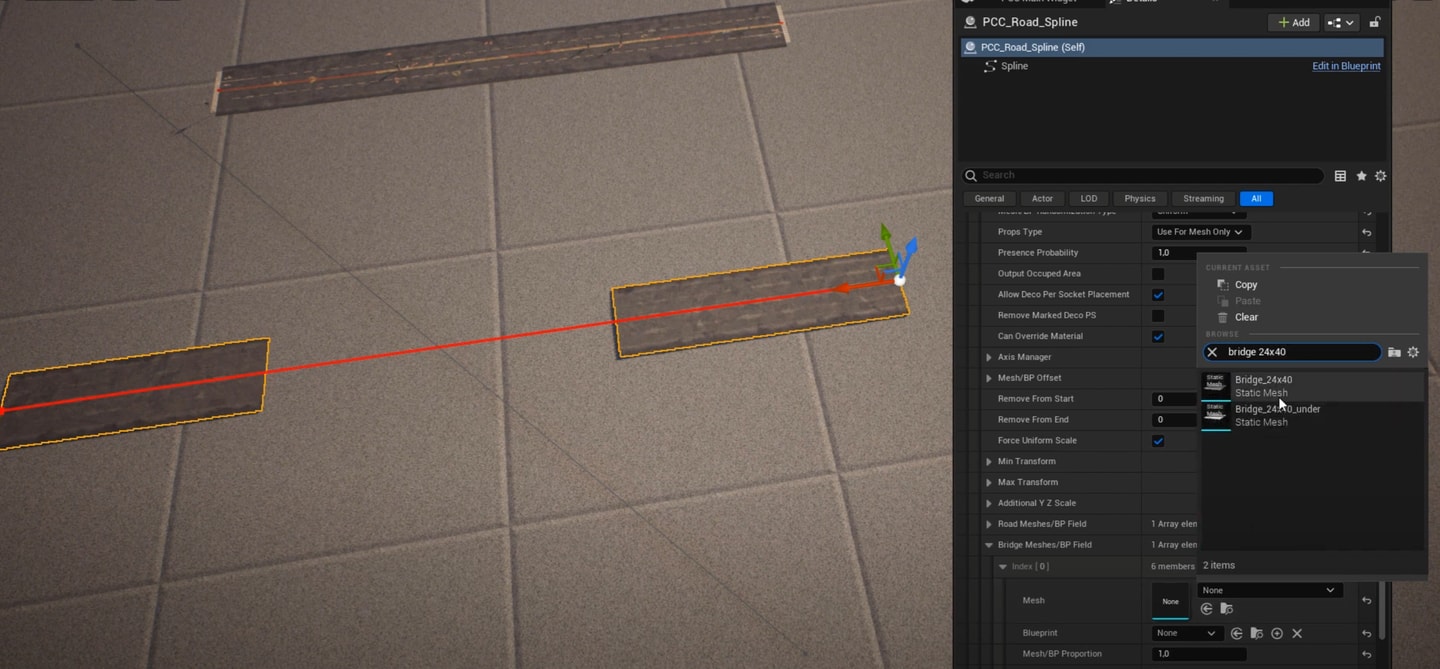This screenshot has width=1440, height=669.
Task: Click the Mesh/BP Proportion value field
Action: pos(1199,654)
